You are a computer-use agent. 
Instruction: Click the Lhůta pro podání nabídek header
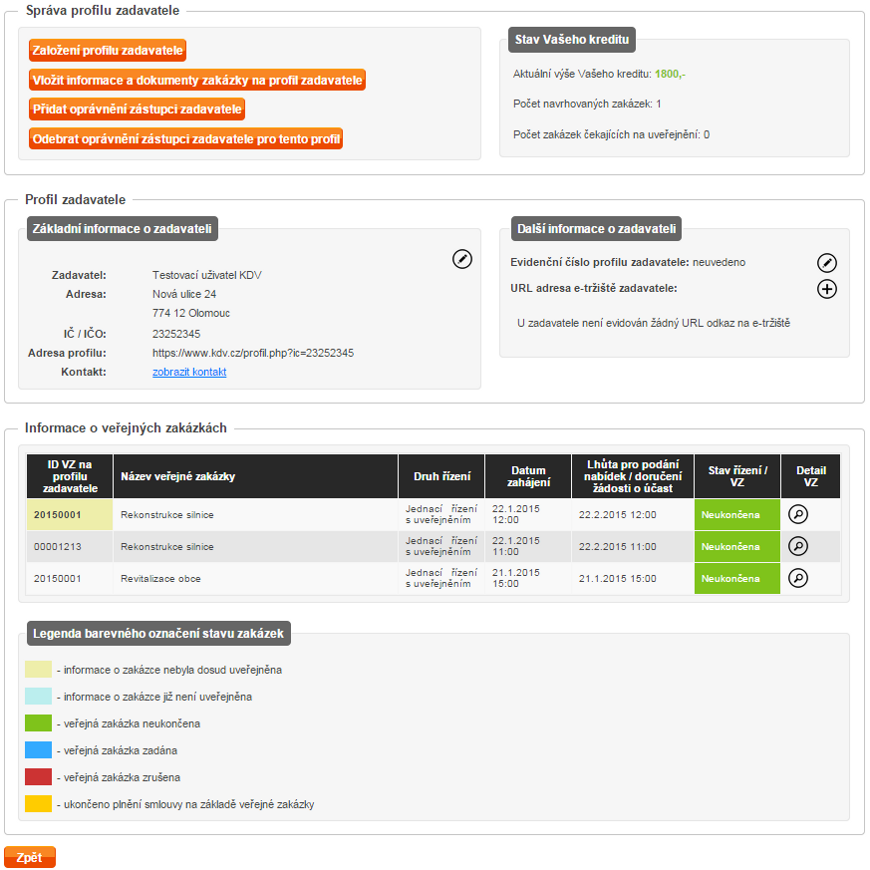pos(633,476)
